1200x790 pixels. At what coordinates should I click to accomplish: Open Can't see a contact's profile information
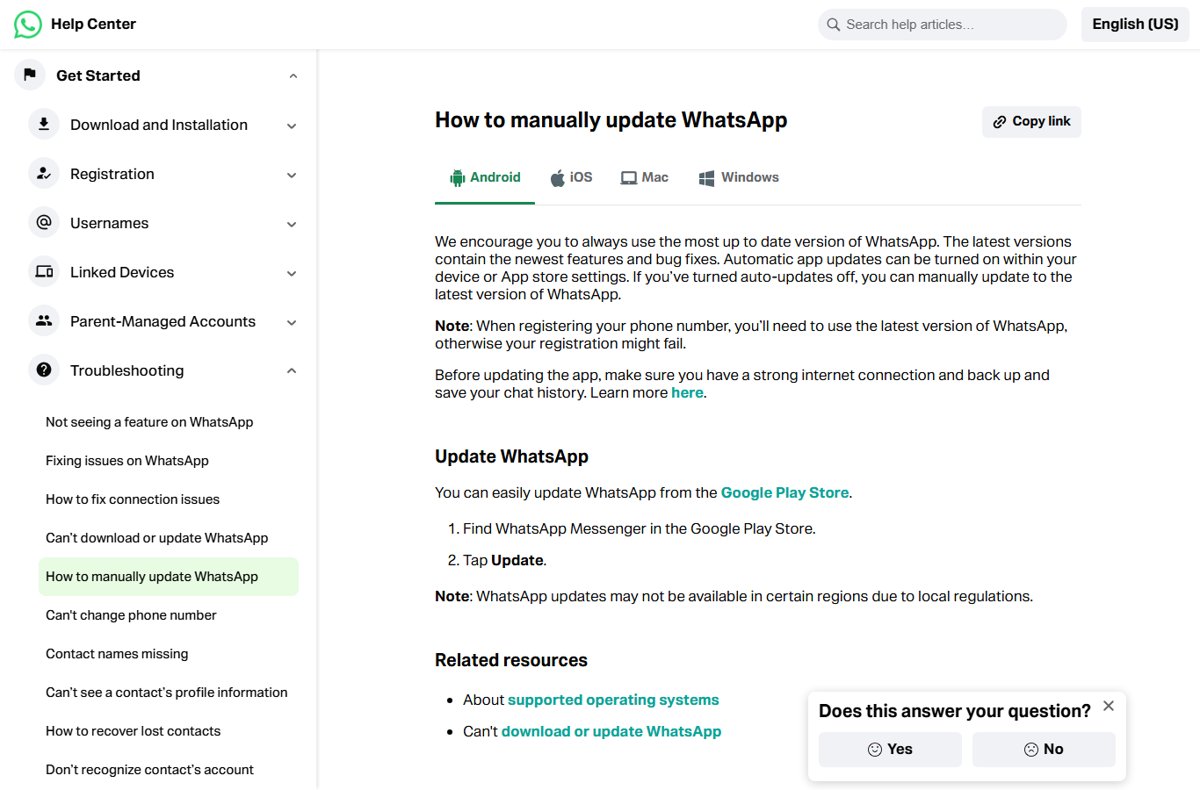point(166,692)
